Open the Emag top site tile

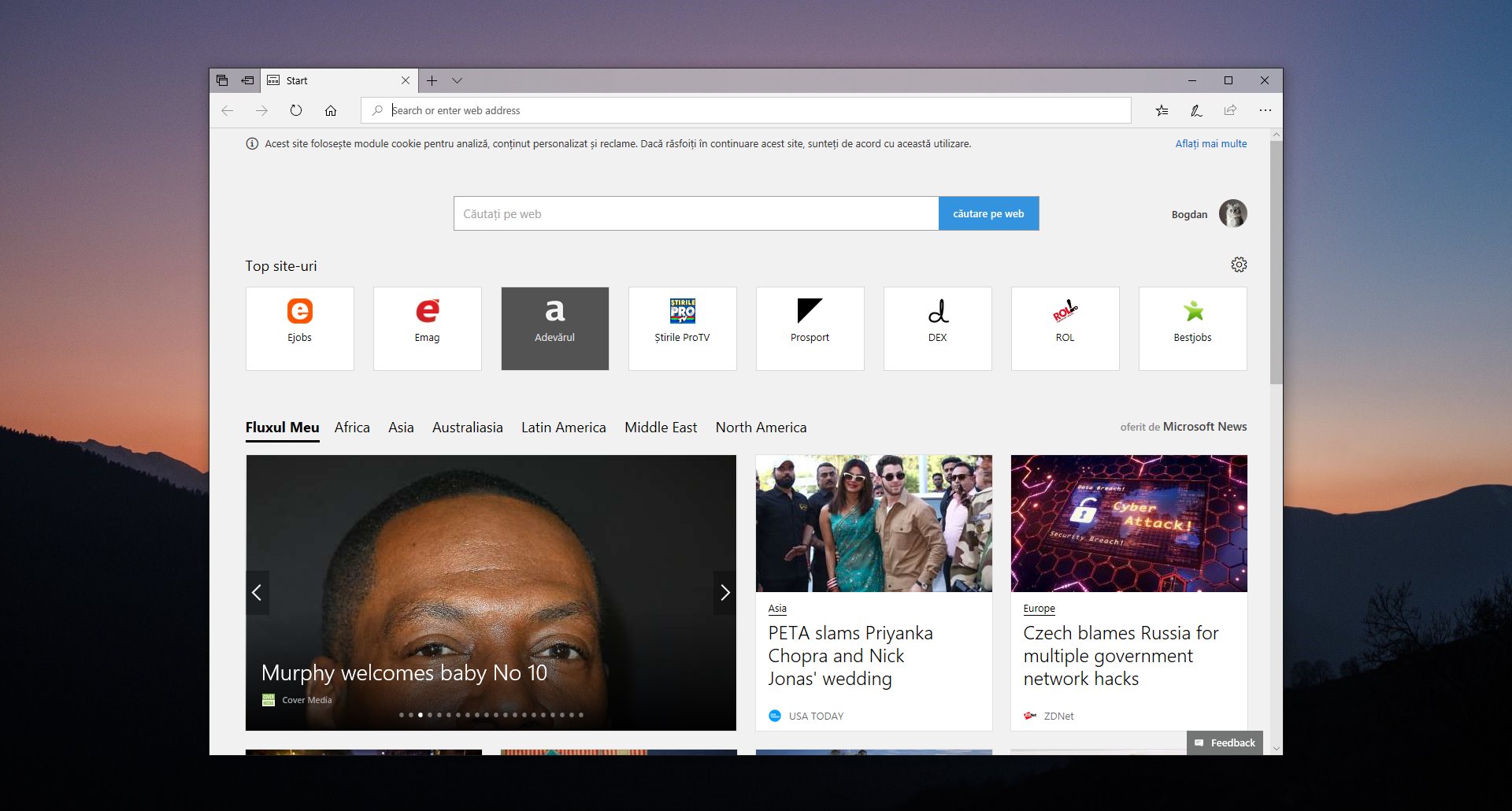tap(427, 328)
